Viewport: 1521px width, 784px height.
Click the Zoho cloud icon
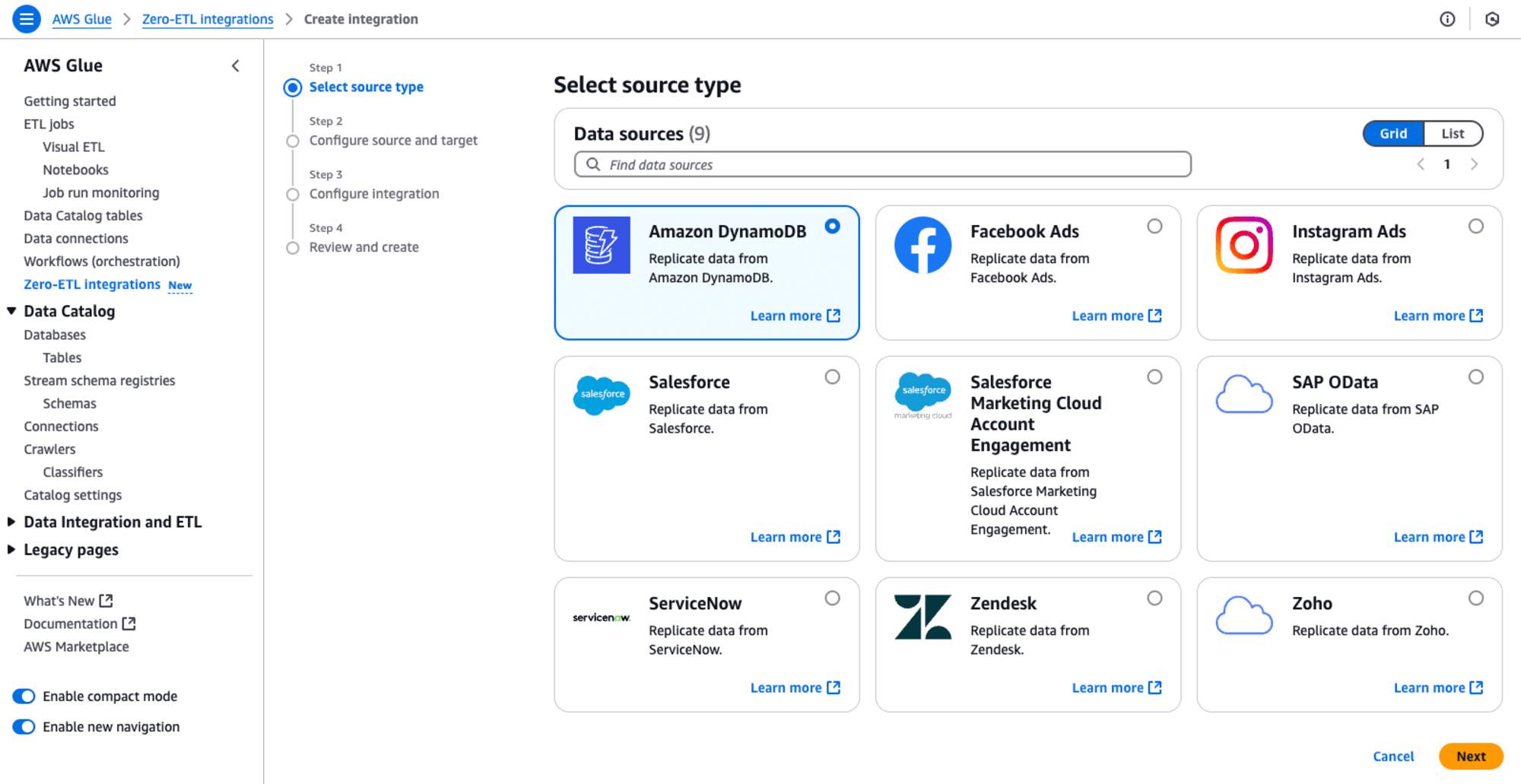[1244, 615]
